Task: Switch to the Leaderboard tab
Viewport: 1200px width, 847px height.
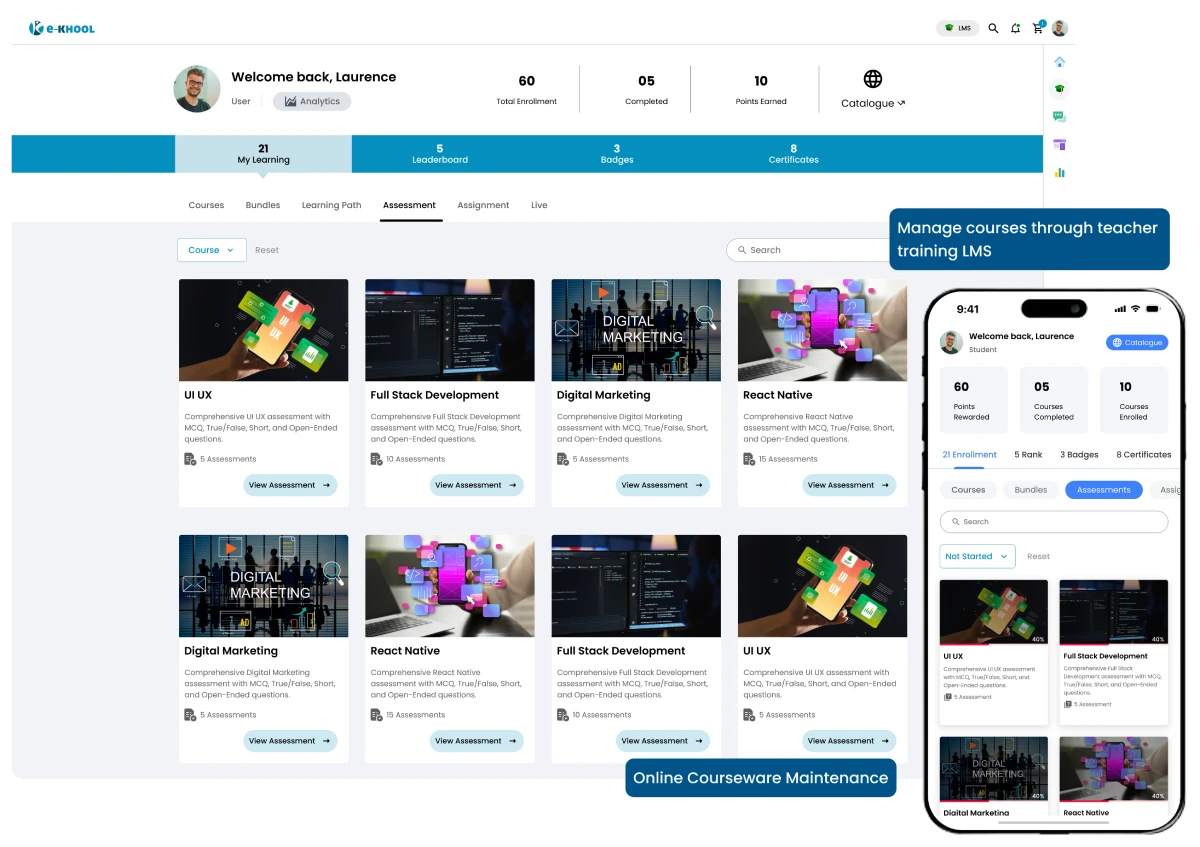Action: tap(440, 154)
